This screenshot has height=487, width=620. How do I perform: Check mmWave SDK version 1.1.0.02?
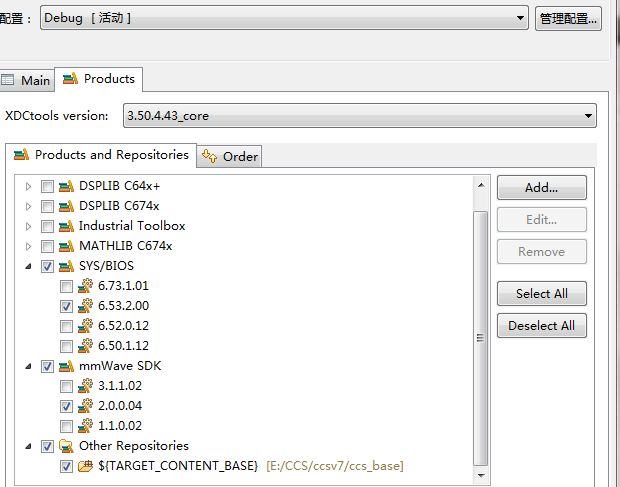click(66, 427)
